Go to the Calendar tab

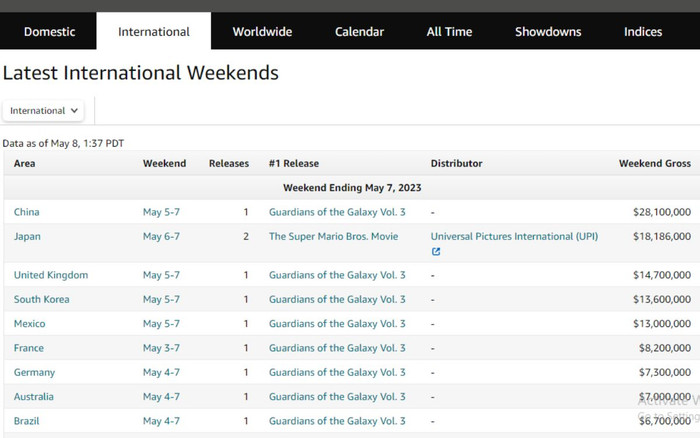point(359,32)
